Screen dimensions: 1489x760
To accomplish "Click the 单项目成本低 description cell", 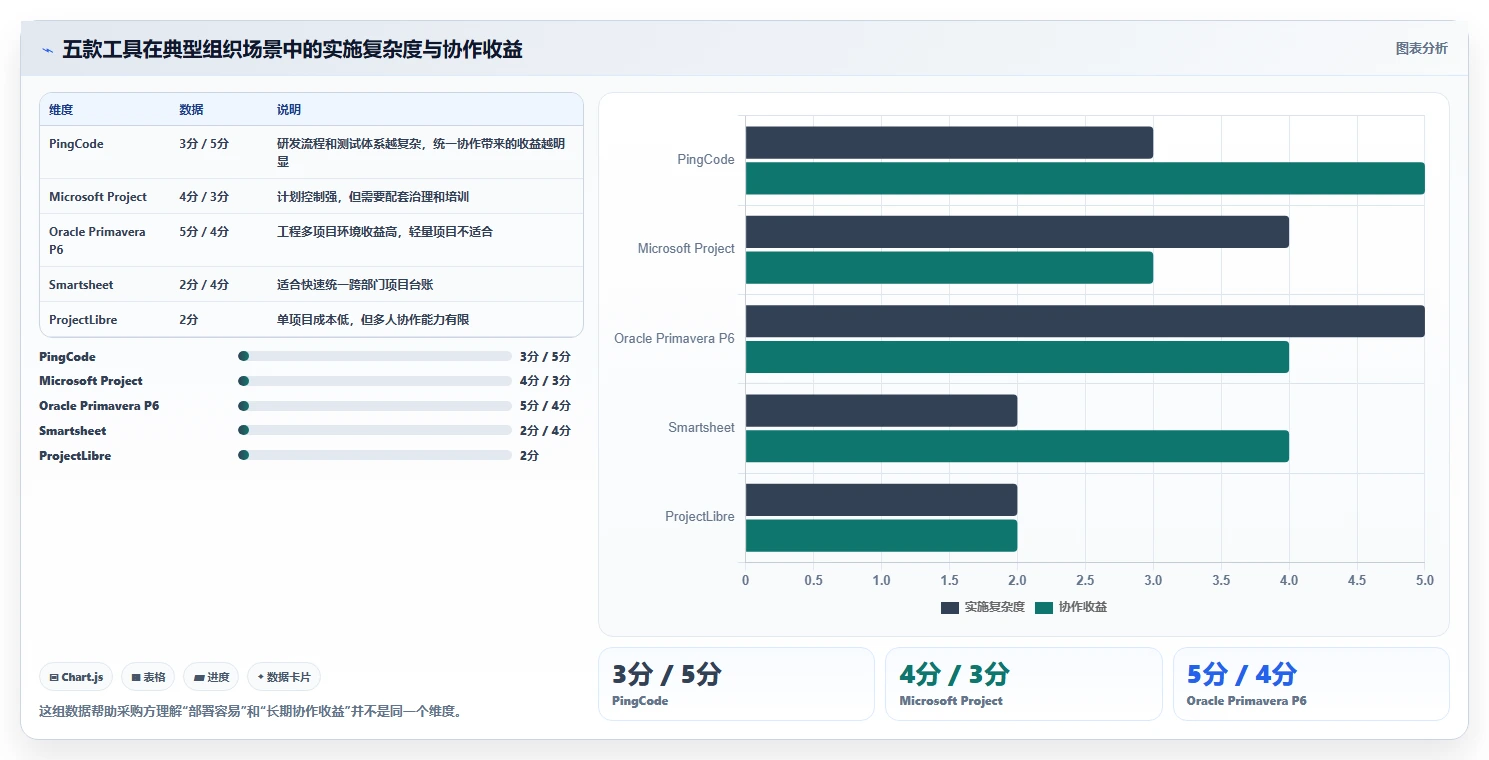I will click(x=373, y=320).
